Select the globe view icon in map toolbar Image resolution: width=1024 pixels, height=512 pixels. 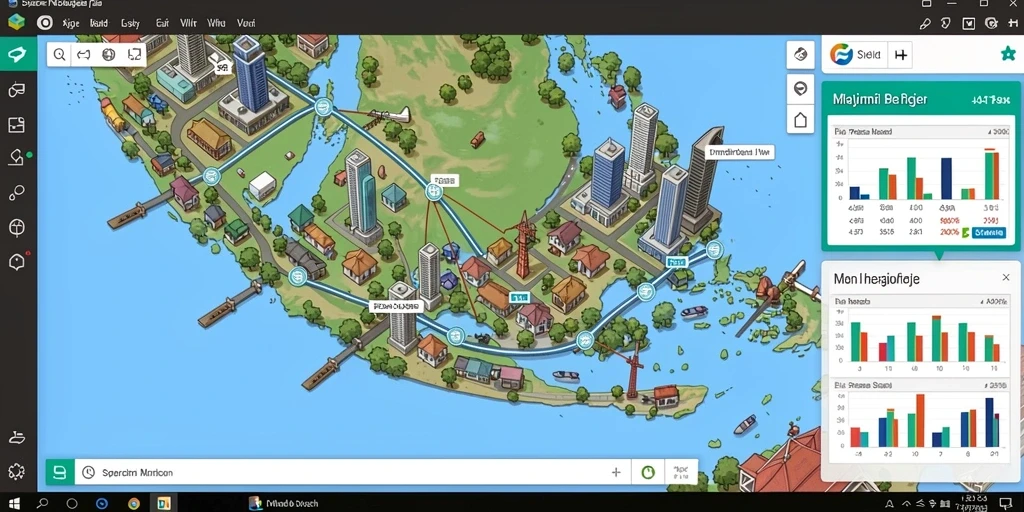click(x=109, y=55)
